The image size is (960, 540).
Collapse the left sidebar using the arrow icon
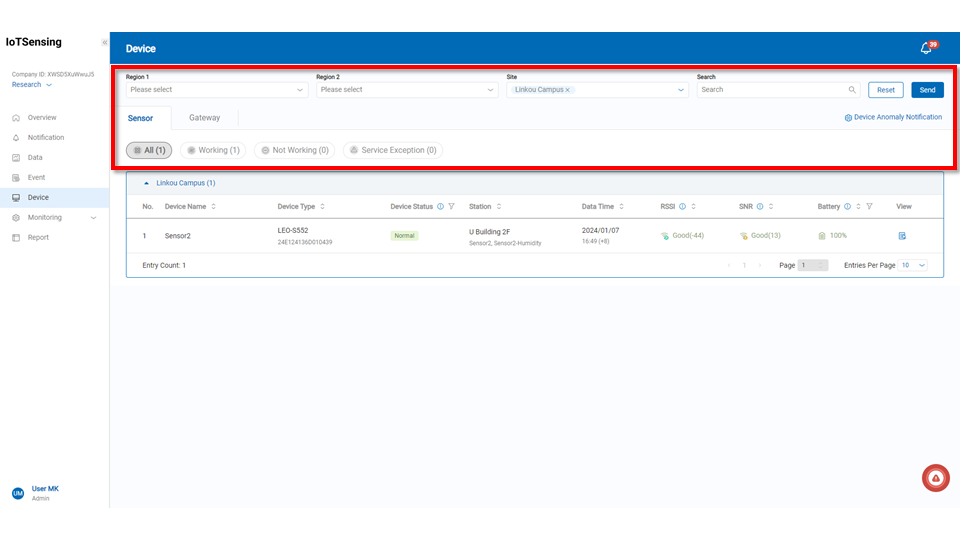[104, 43]
